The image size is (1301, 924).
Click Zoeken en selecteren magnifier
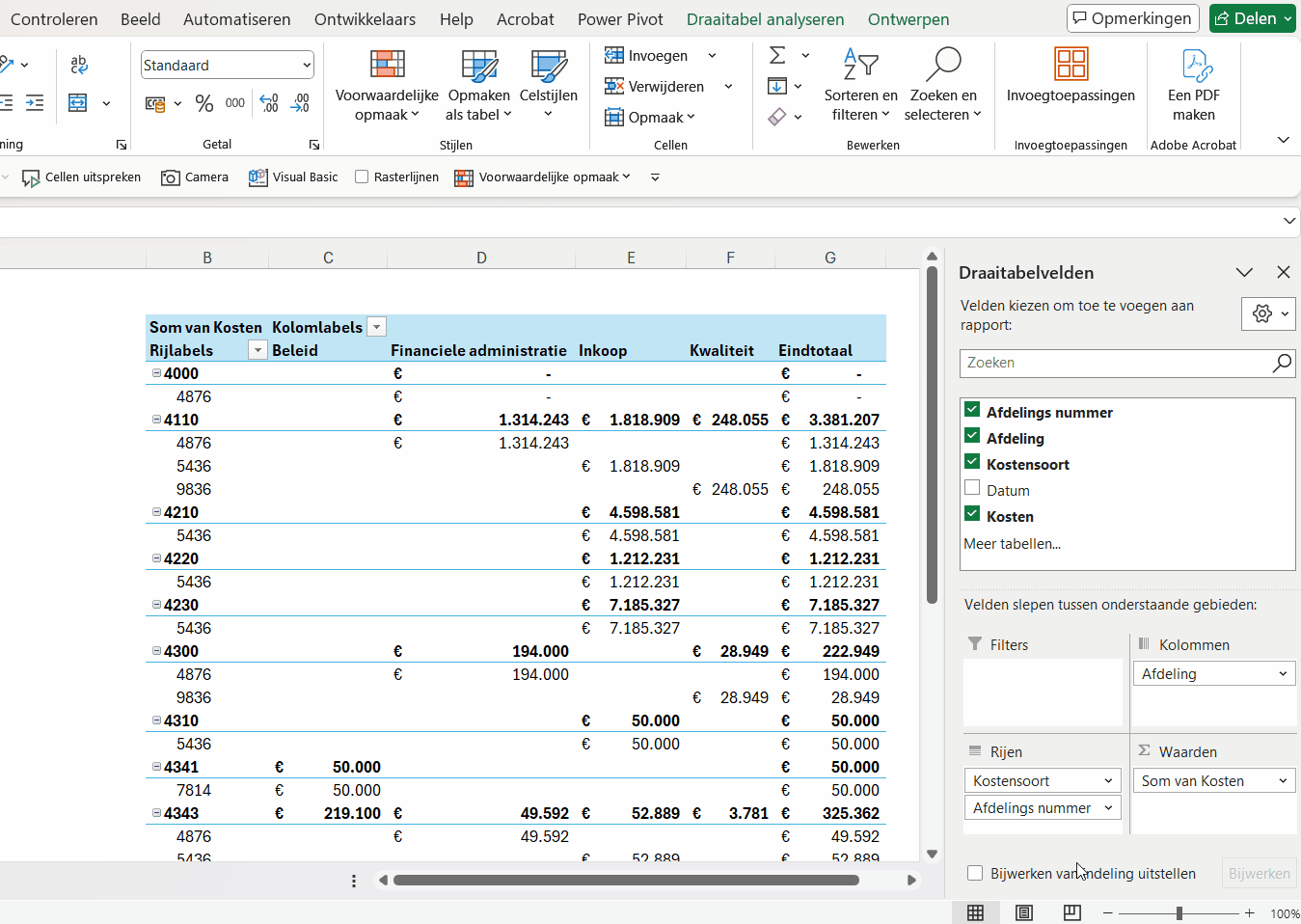pyautogui.click(x=942, y=65)
